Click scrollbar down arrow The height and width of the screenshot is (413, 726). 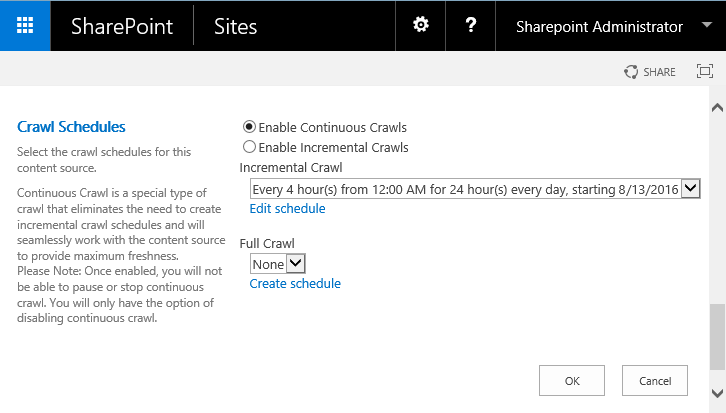[717, 394]
